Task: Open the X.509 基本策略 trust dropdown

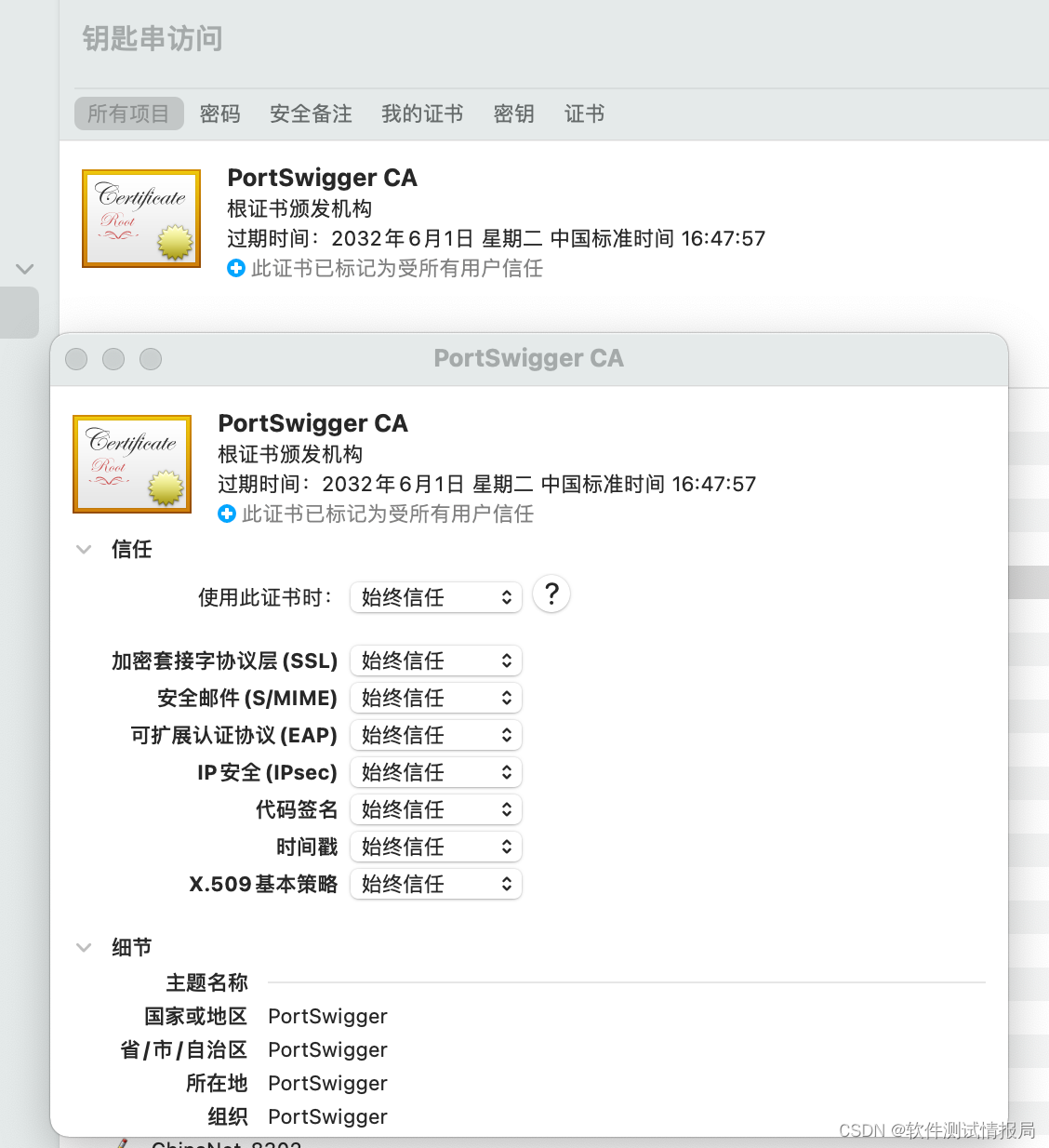Action: 436,884
